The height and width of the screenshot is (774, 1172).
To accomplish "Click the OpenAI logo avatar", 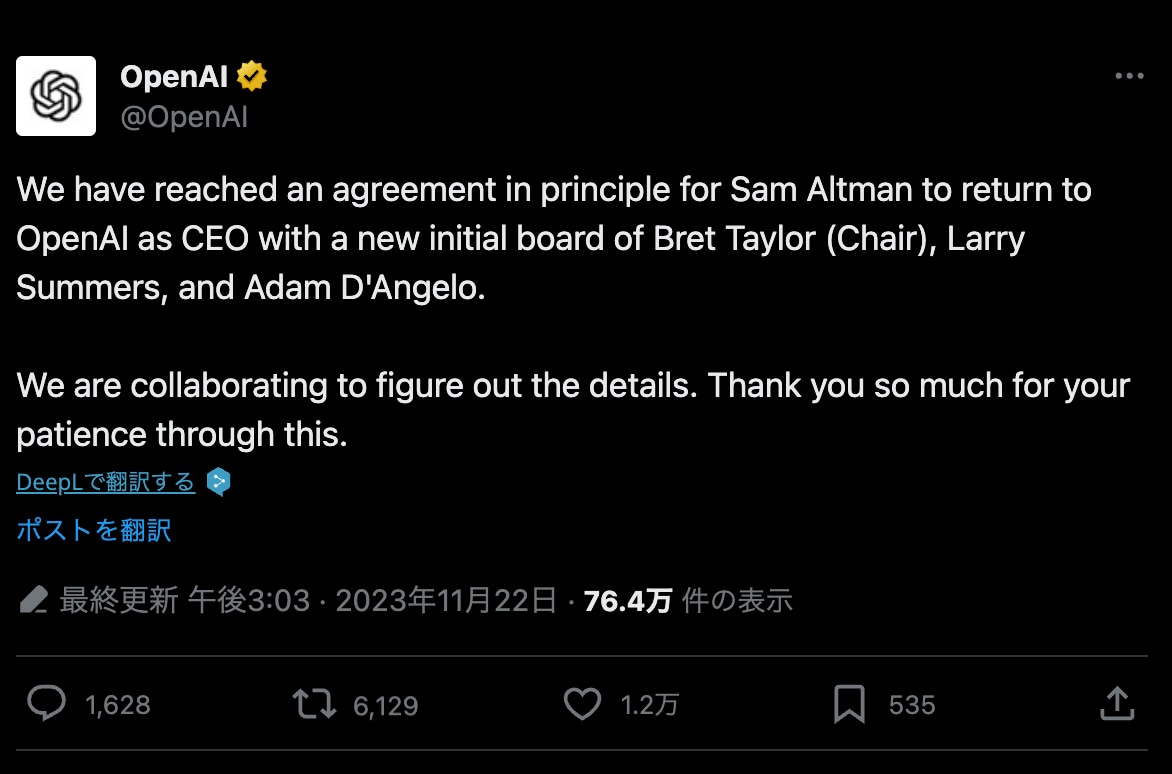I will coord(55,95).
